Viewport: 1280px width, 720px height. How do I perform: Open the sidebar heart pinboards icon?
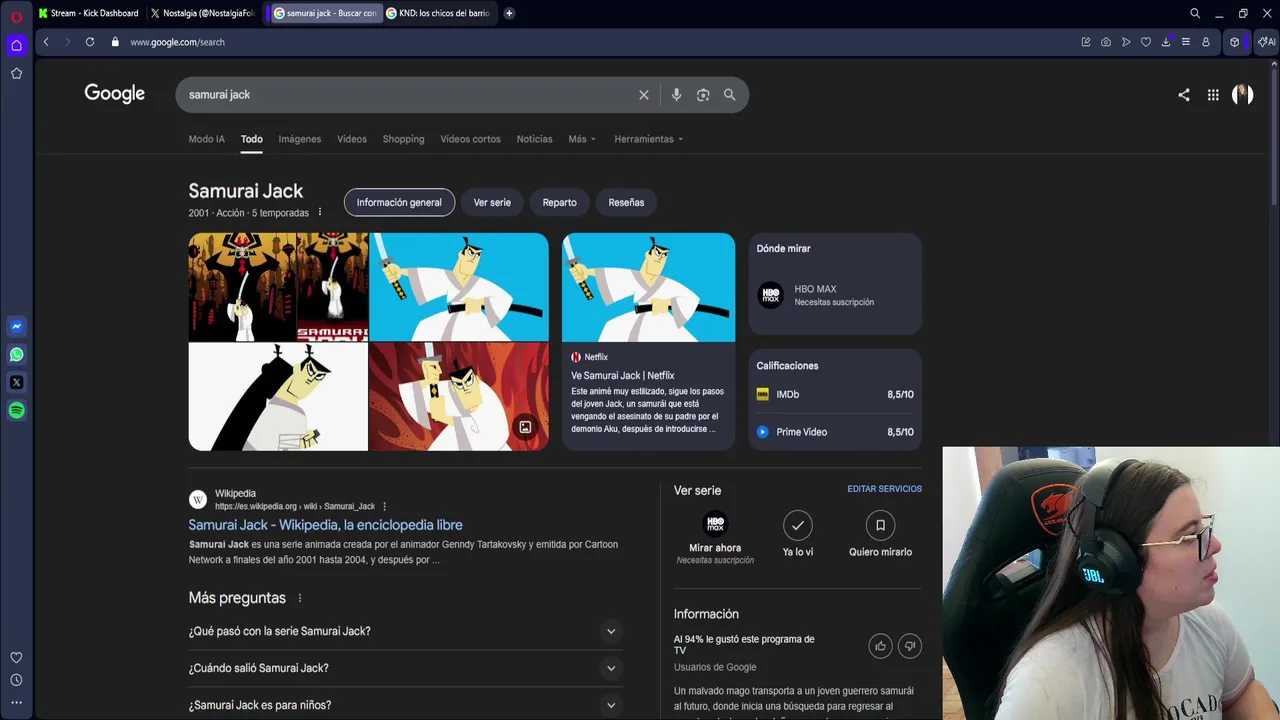click(16, 657)
